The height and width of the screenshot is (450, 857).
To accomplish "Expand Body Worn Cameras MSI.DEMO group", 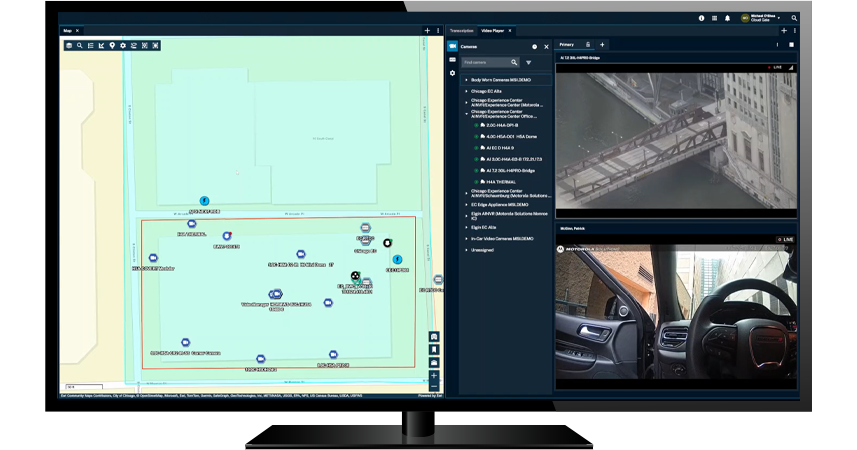I will (466, 80).
